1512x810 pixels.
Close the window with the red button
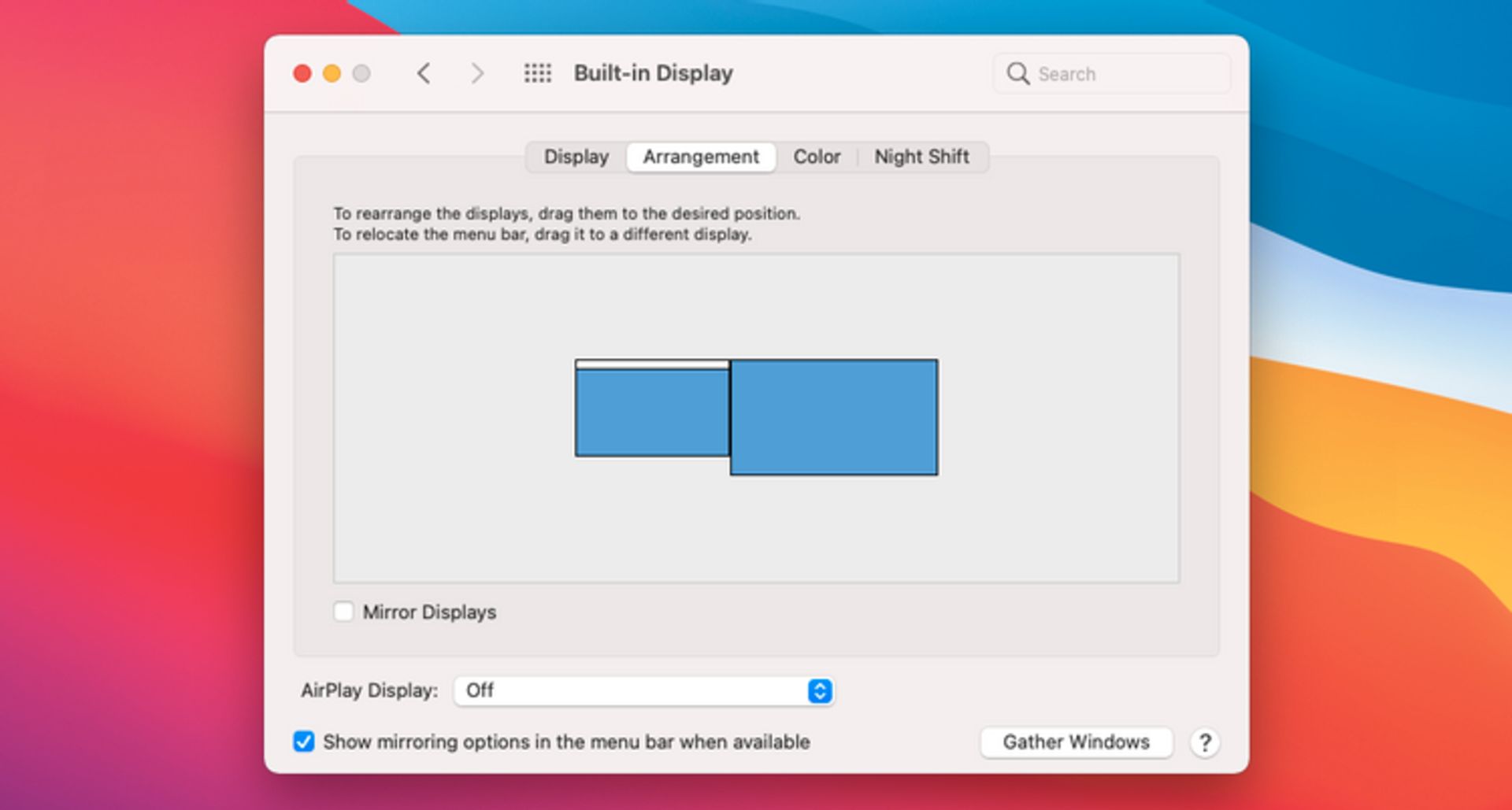(x=302, y=74)
